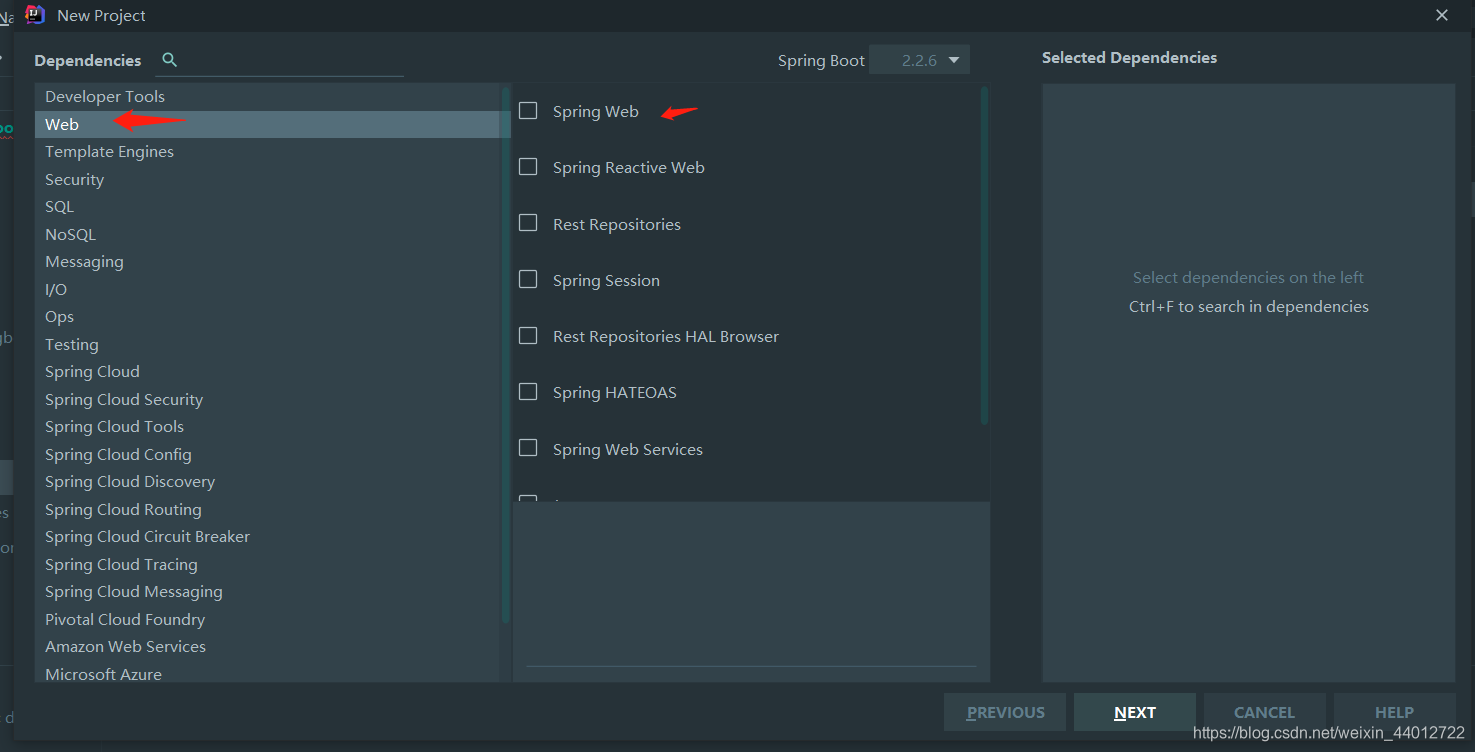The image size is (1475, 752).
Task: Check the Rest Repositories checkbox
Action: (528, 223)
